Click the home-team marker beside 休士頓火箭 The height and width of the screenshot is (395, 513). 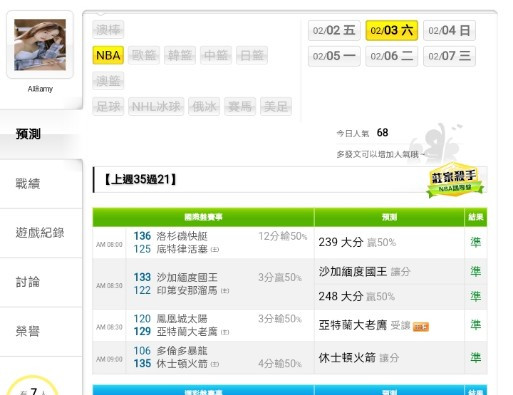(x=215, y=364)
